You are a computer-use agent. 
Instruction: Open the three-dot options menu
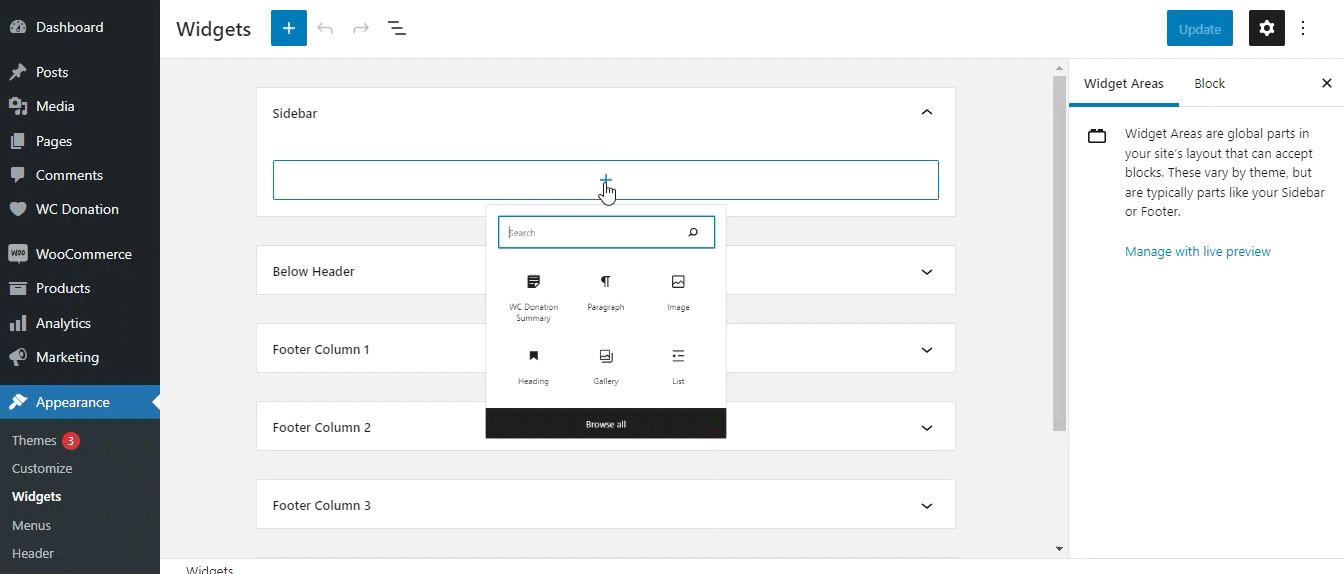click(1303, 28)
